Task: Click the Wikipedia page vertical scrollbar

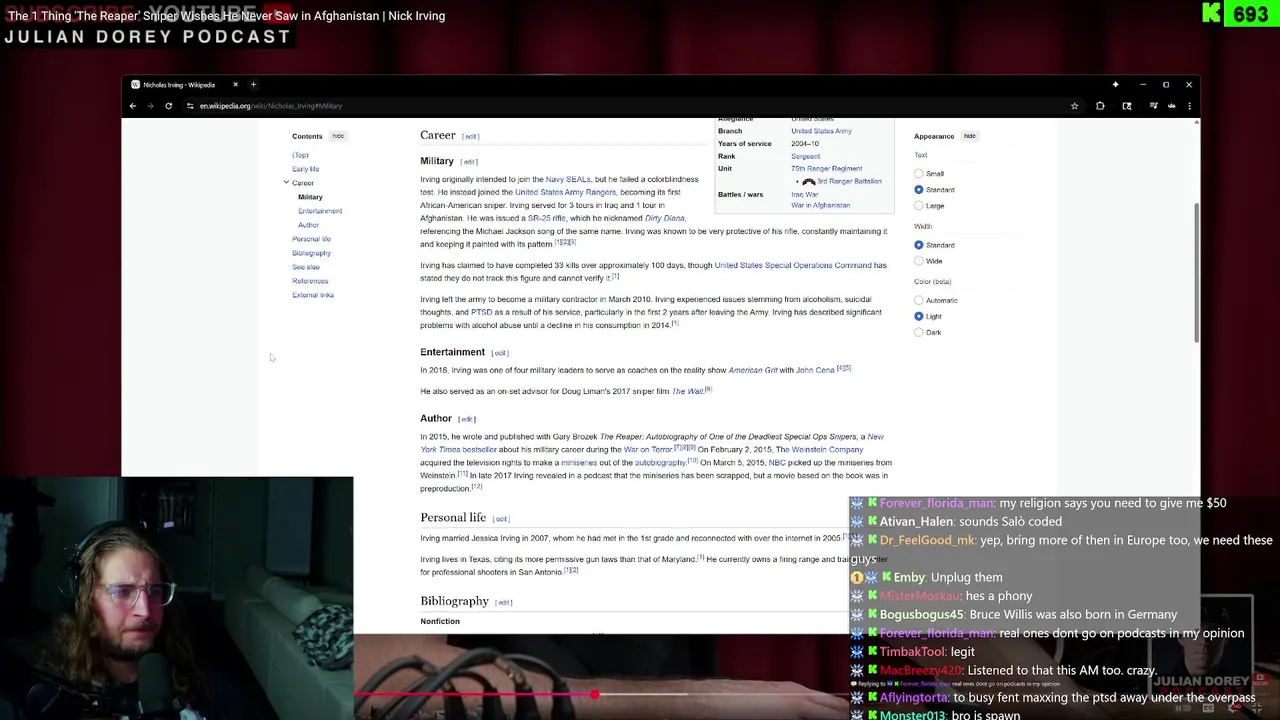Action: pyautogui.click(x=1196, y=272)
